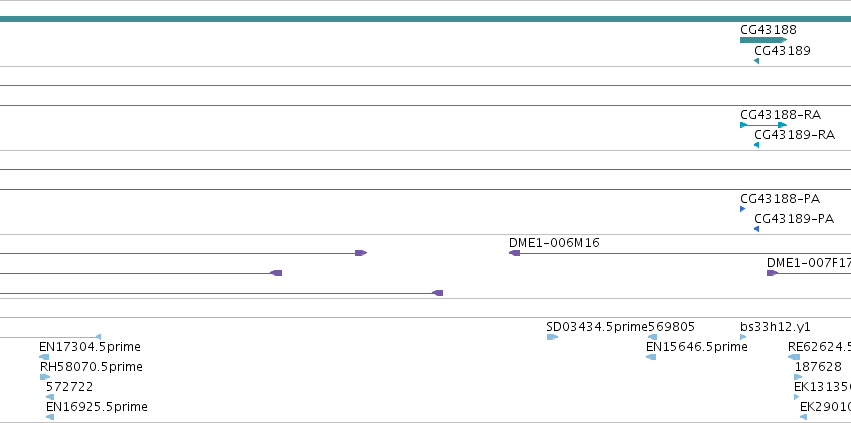Select the EN15646.5prime EST arrow

pos(651,357)
